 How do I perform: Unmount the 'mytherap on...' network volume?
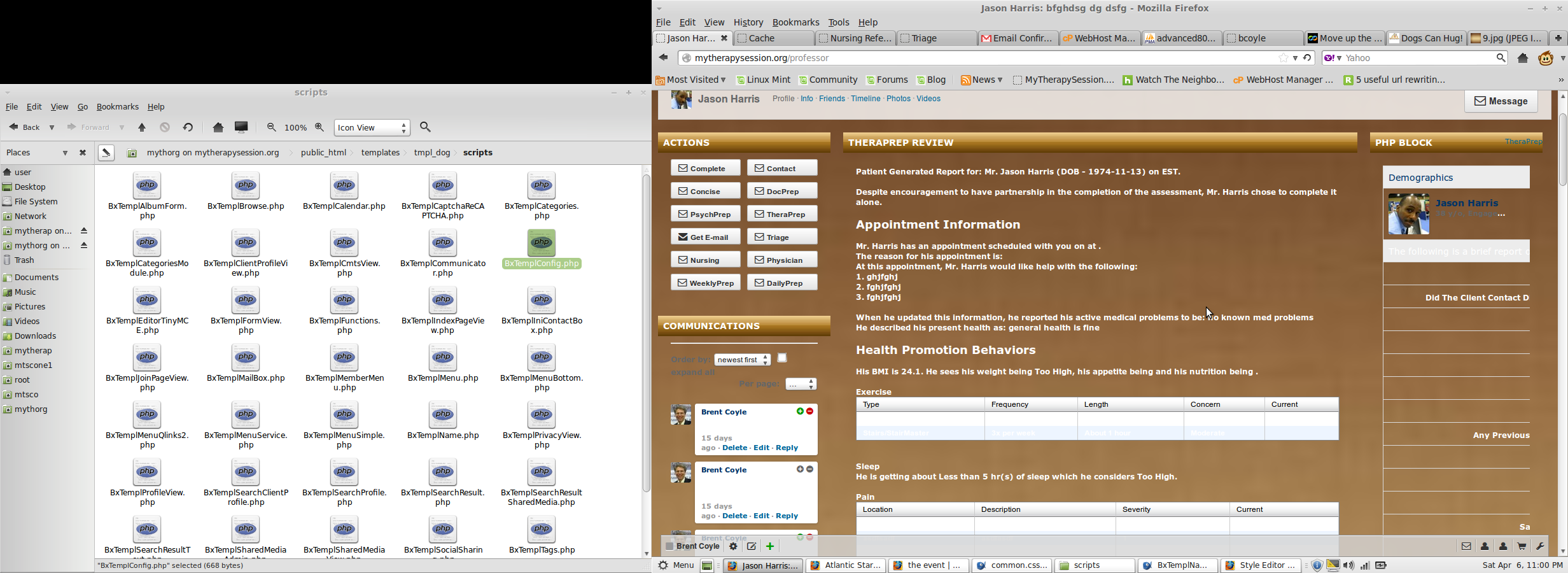tap(84, 231)
